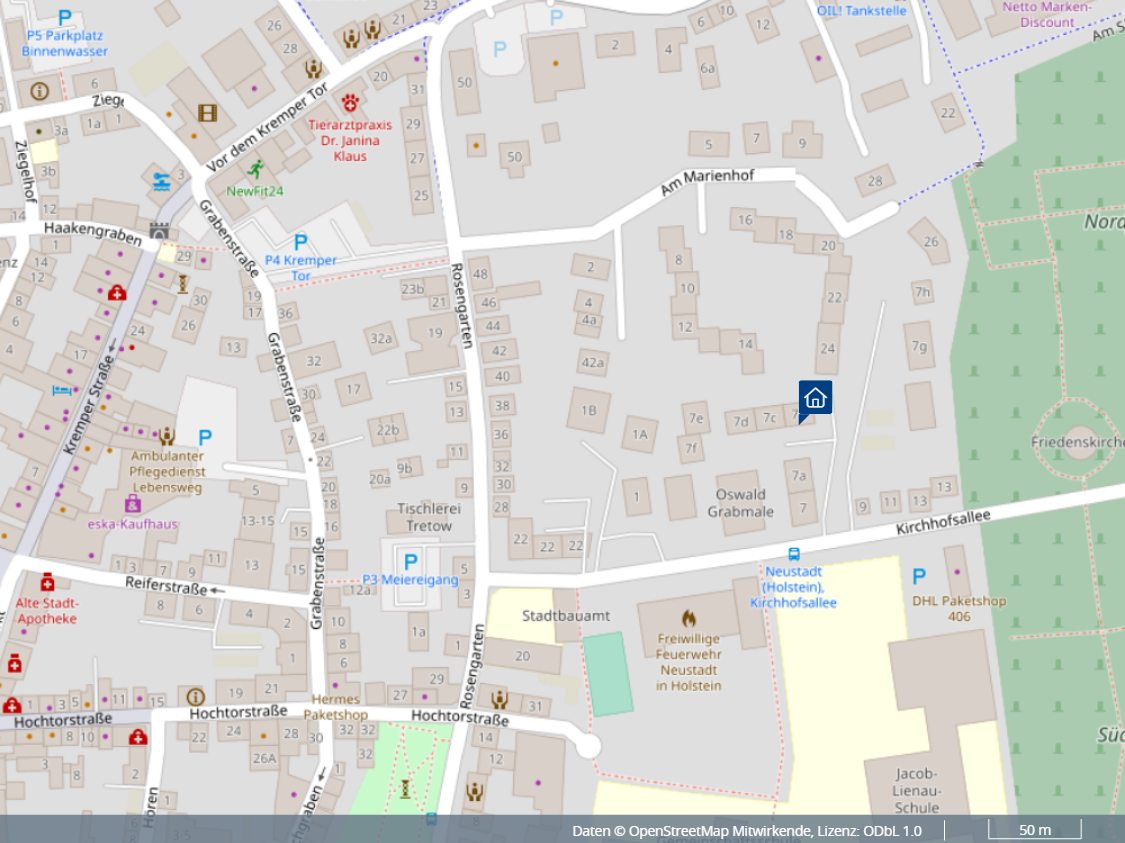
Task: Click the info icon near Hochtorstraße
Action: click(195, 696)
